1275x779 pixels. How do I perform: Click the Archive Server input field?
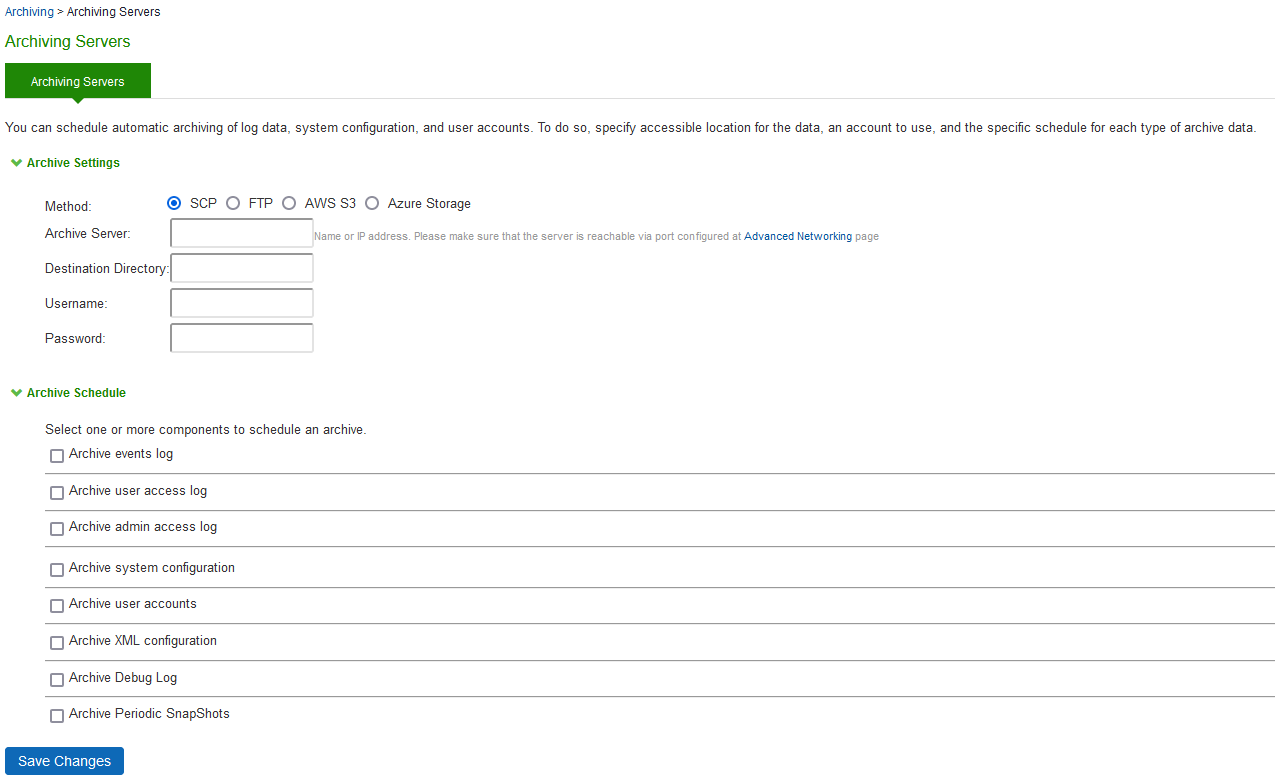pyautogui.click(x=242, y=233)
